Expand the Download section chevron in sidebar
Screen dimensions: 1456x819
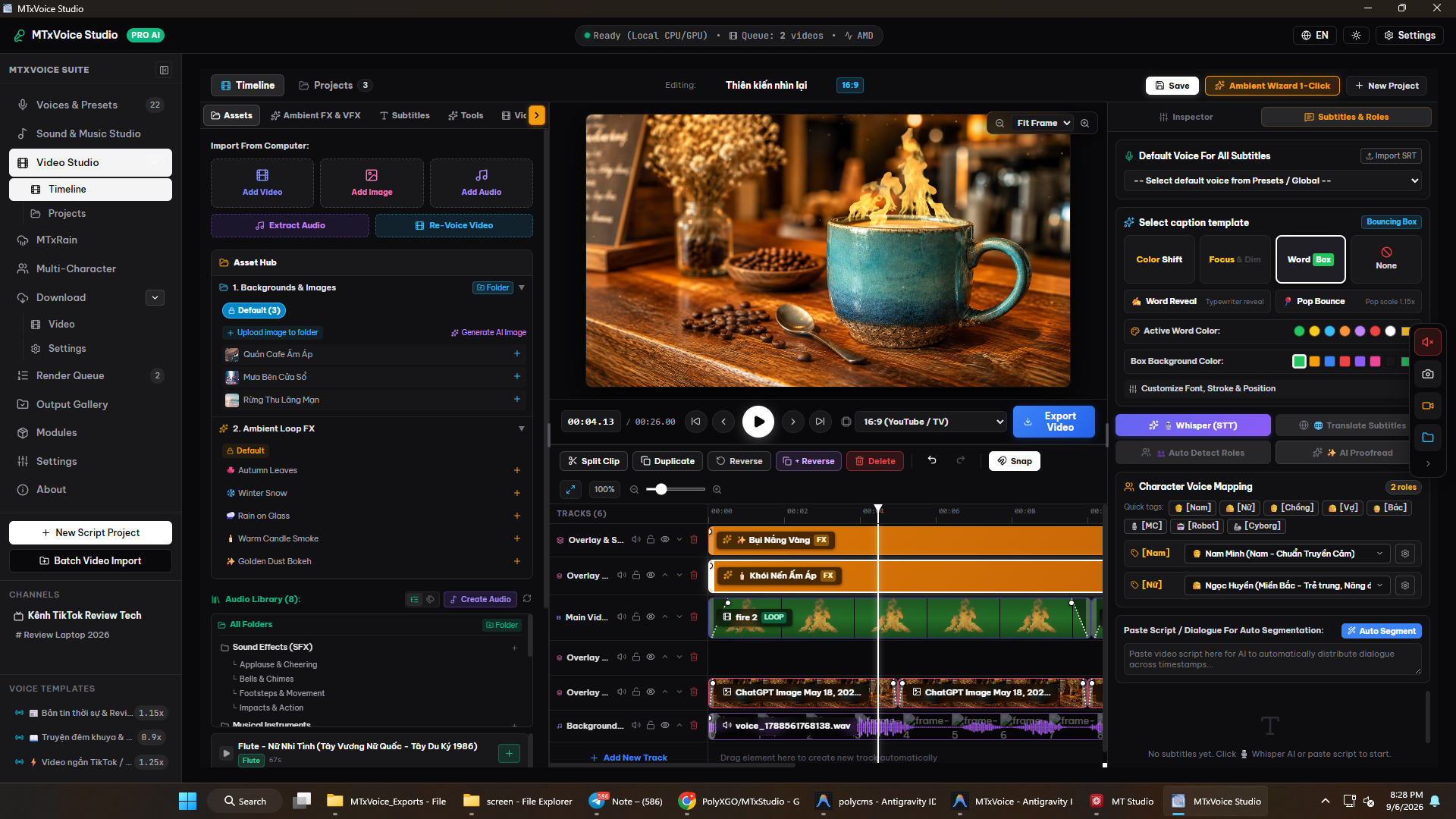pyautogui.click(x=155, y=298)
